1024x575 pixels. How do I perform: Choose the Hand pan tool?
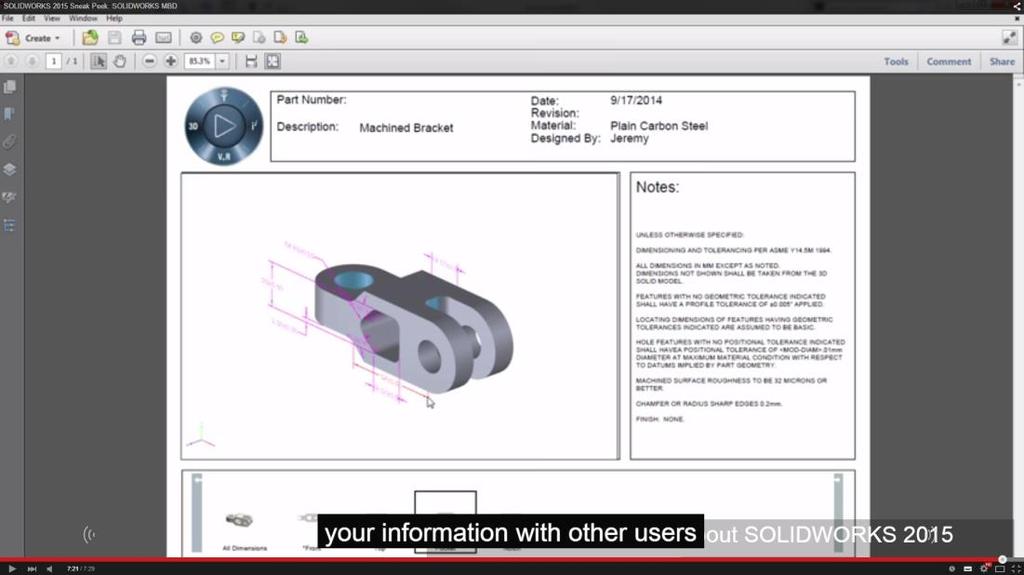(120, 61)
